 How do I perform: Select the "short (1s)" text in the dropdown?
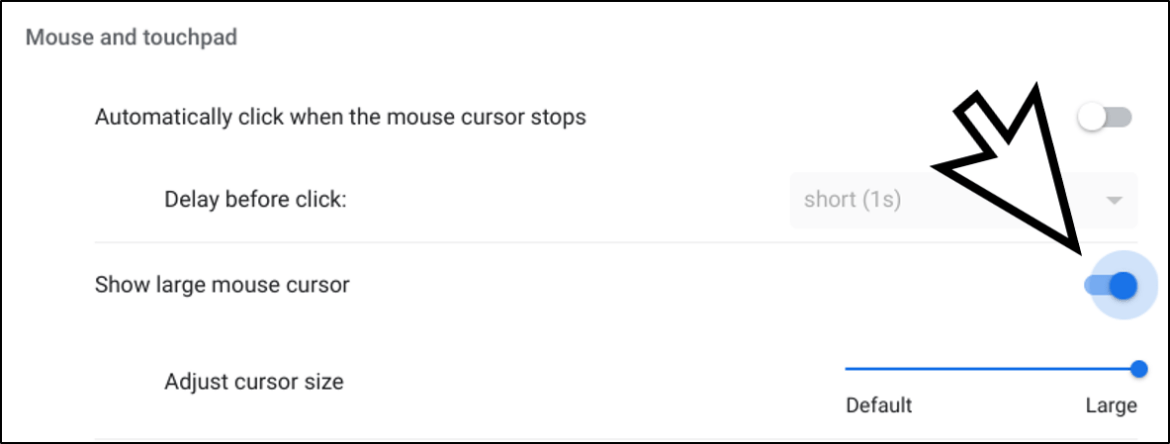click(852, 200)
